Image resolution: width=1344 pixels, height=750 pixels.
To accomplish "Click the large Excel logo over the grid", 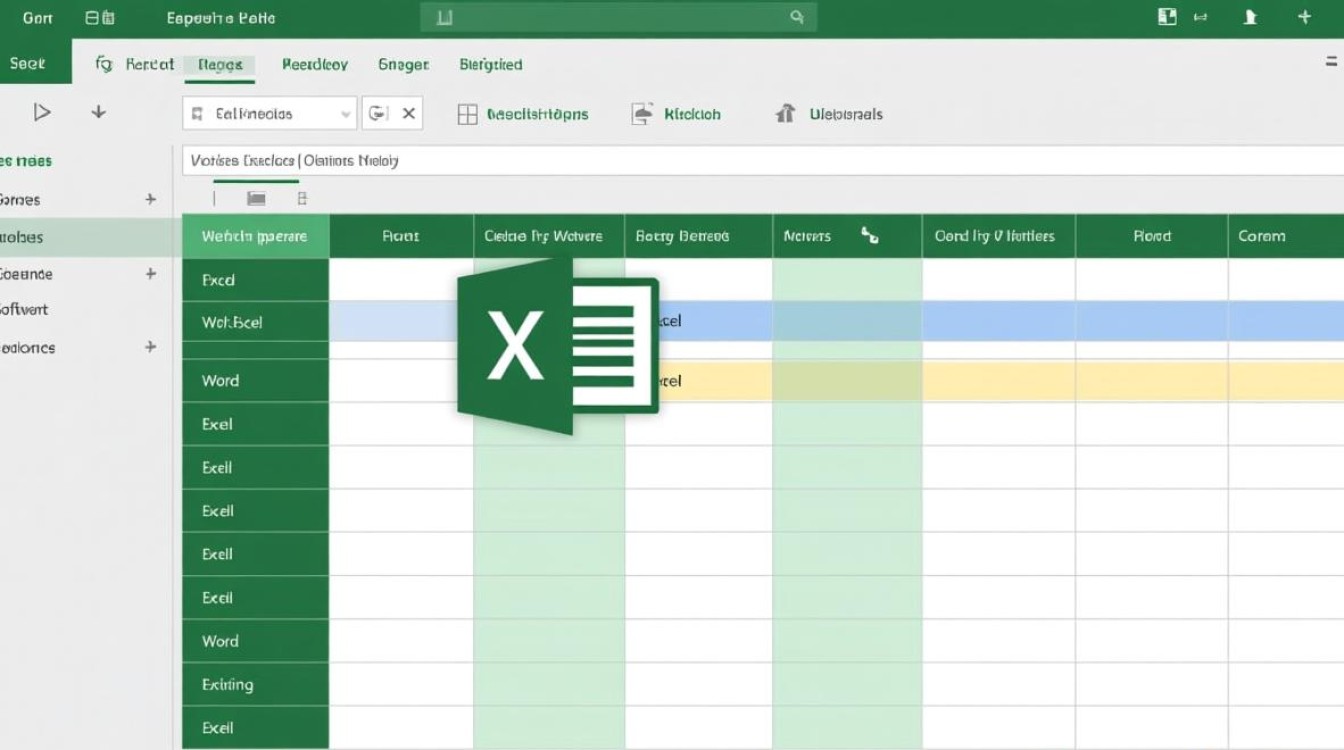I will pos(557,346).
